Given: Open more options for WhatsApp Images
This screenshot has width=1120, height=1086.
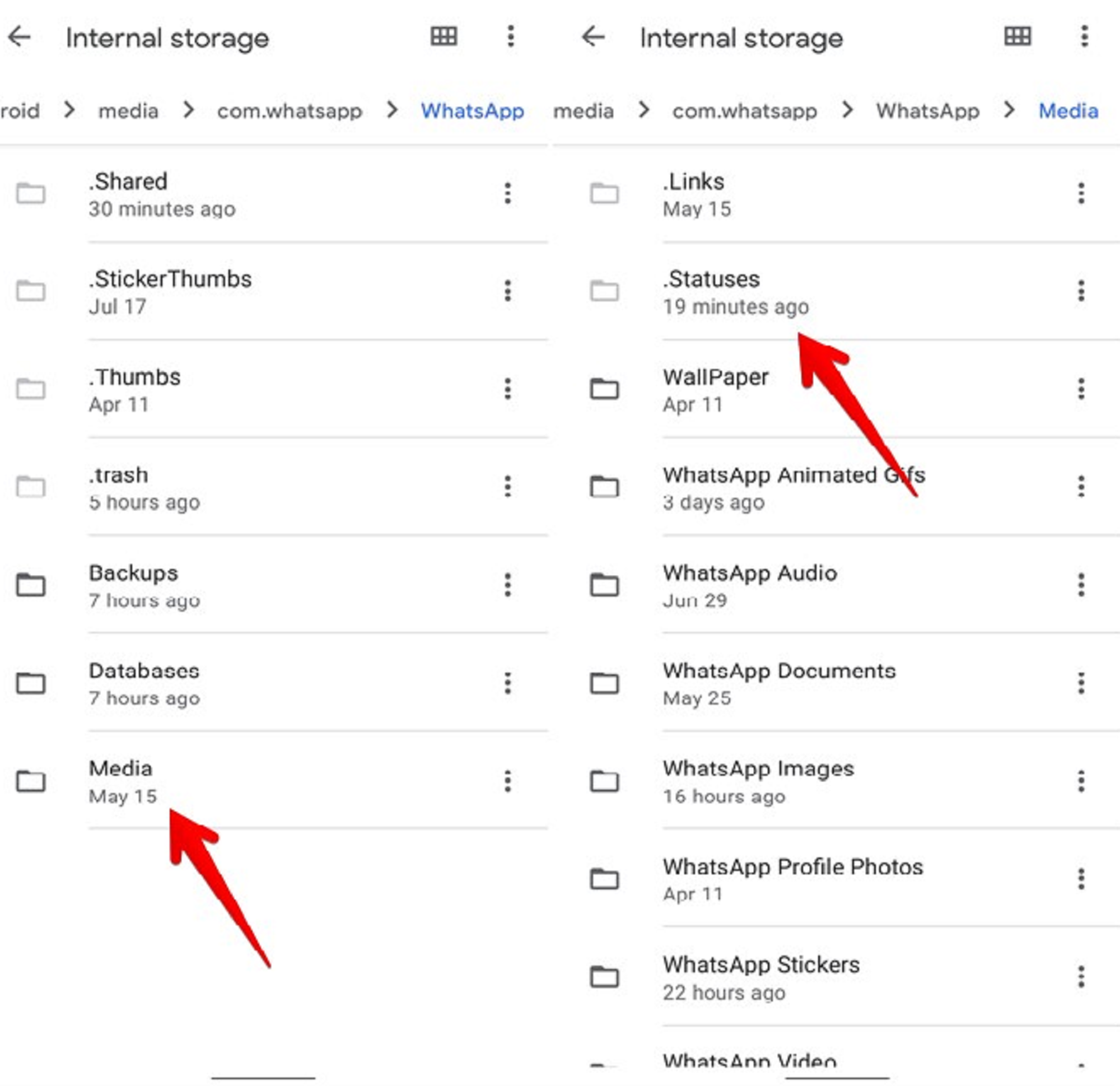Looking at the screenshot, I should (x=1081, y=781).
